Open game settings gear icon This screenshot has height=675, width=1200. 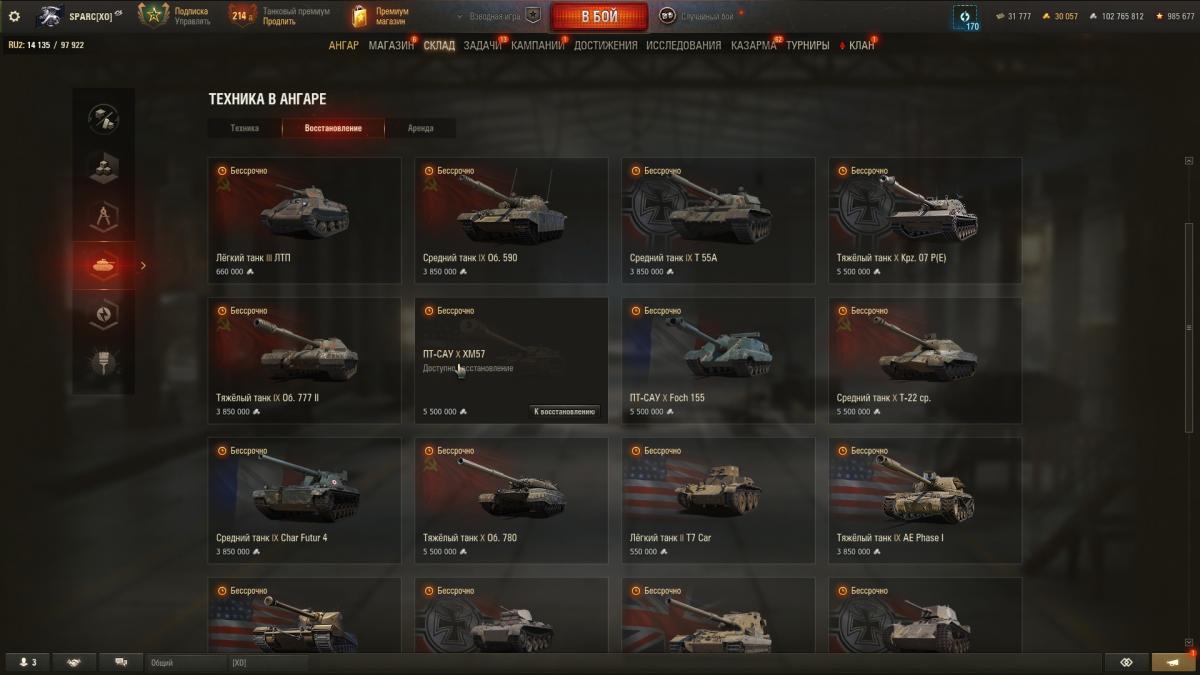tap(14, 16)
